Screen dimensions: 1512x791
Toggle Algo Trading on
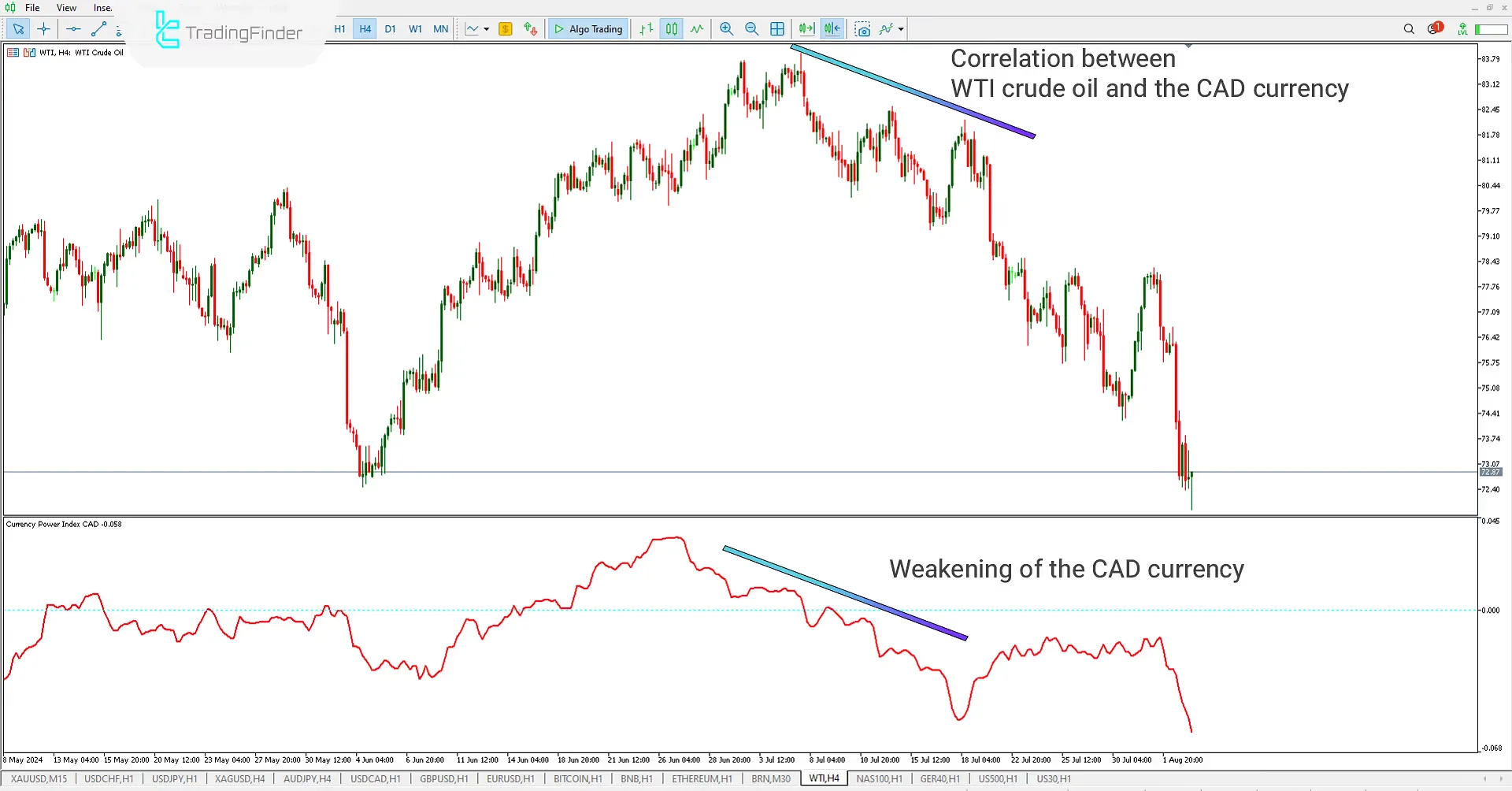point(587,29)
